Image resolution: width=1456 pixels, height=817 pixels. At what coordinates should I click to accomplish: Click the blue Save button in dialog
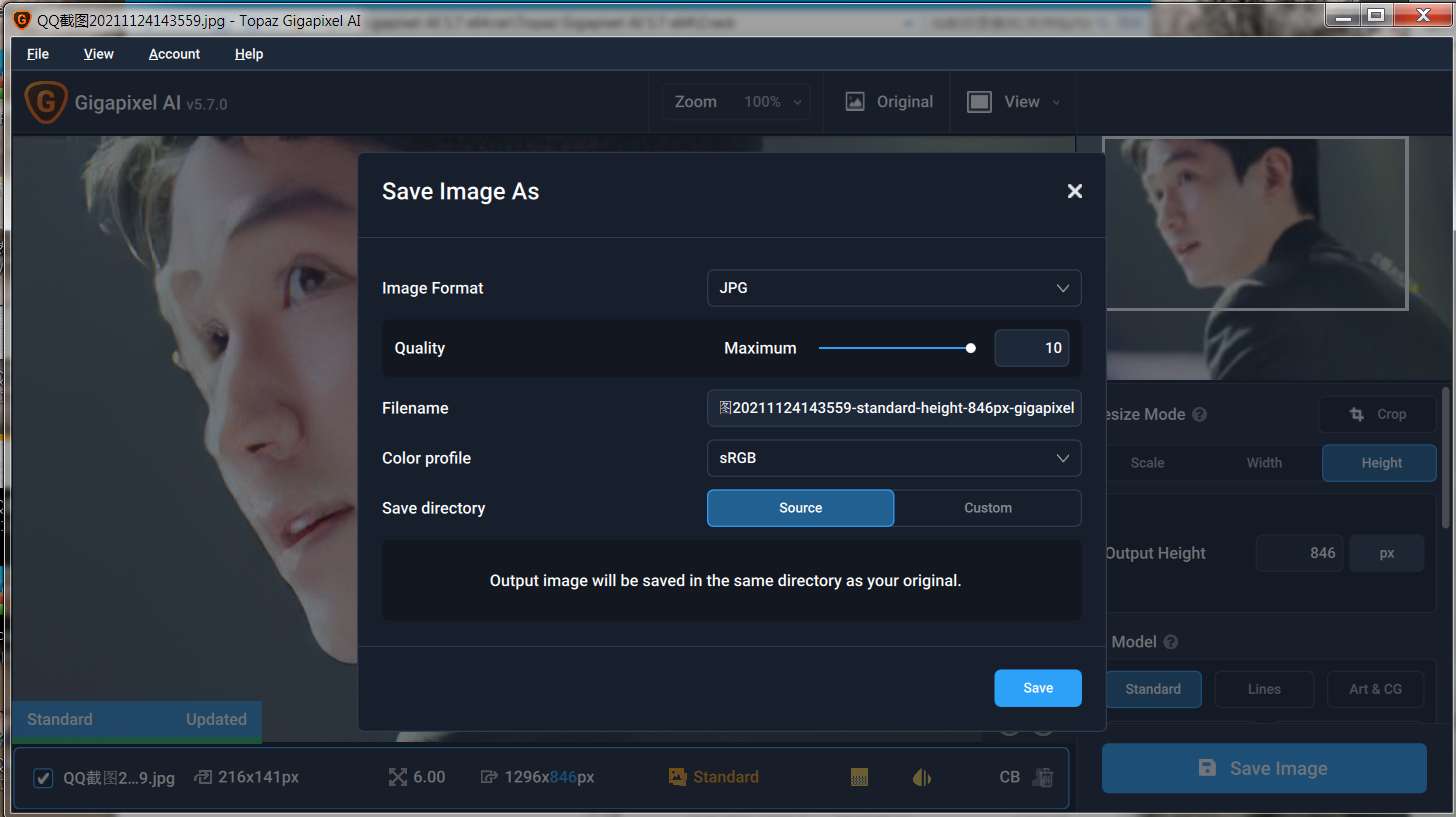1038,688
